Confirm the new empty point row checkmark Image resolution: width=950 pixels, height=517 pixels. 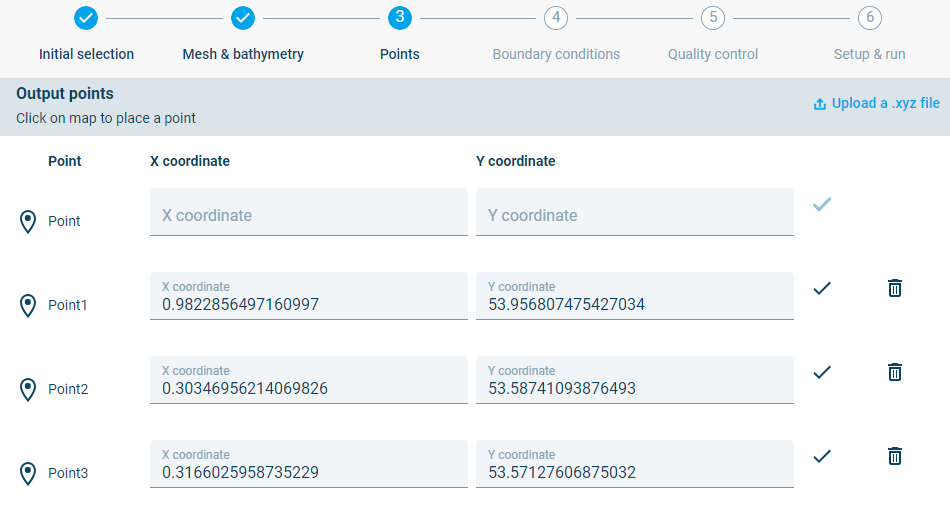[822, 205]
